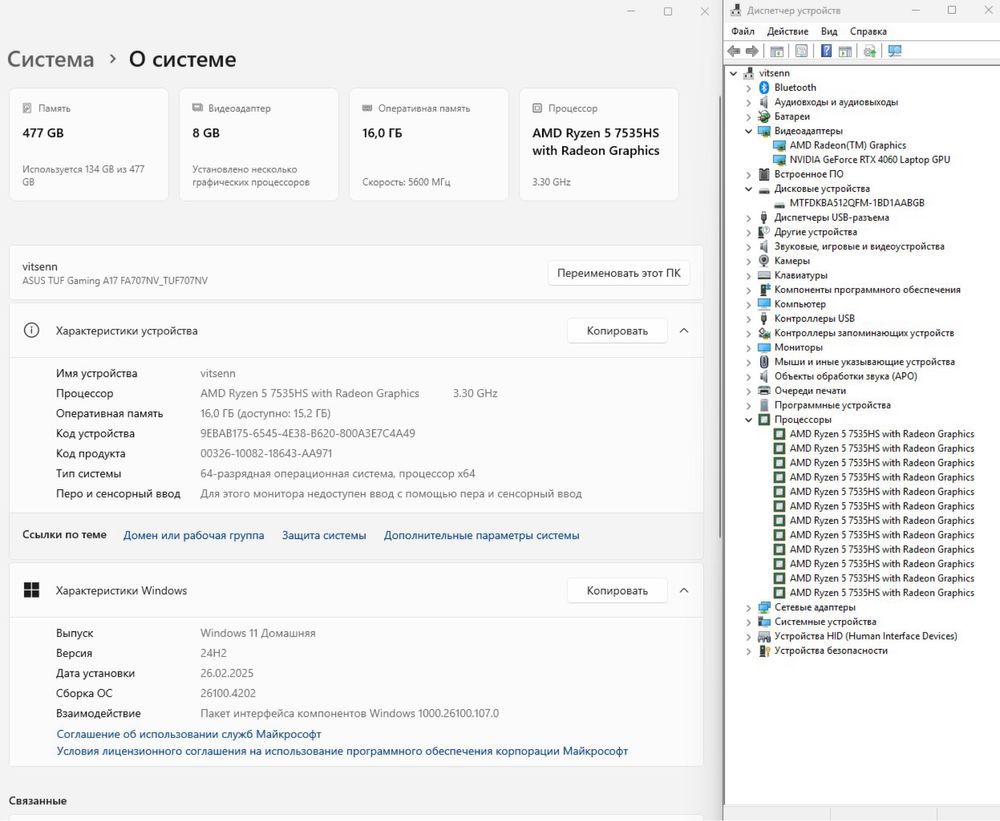Click the Компьютер category icon

tap(764, 304)
